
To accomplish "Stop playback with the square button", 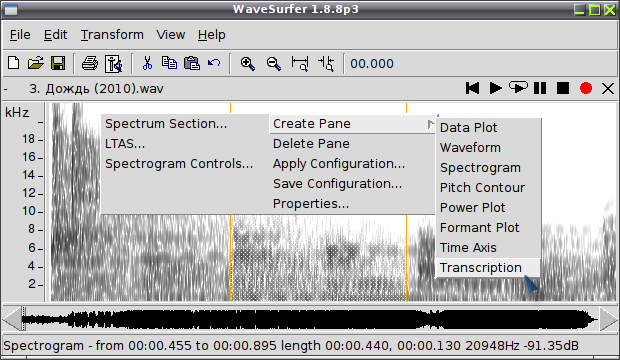I will (563, 88).
